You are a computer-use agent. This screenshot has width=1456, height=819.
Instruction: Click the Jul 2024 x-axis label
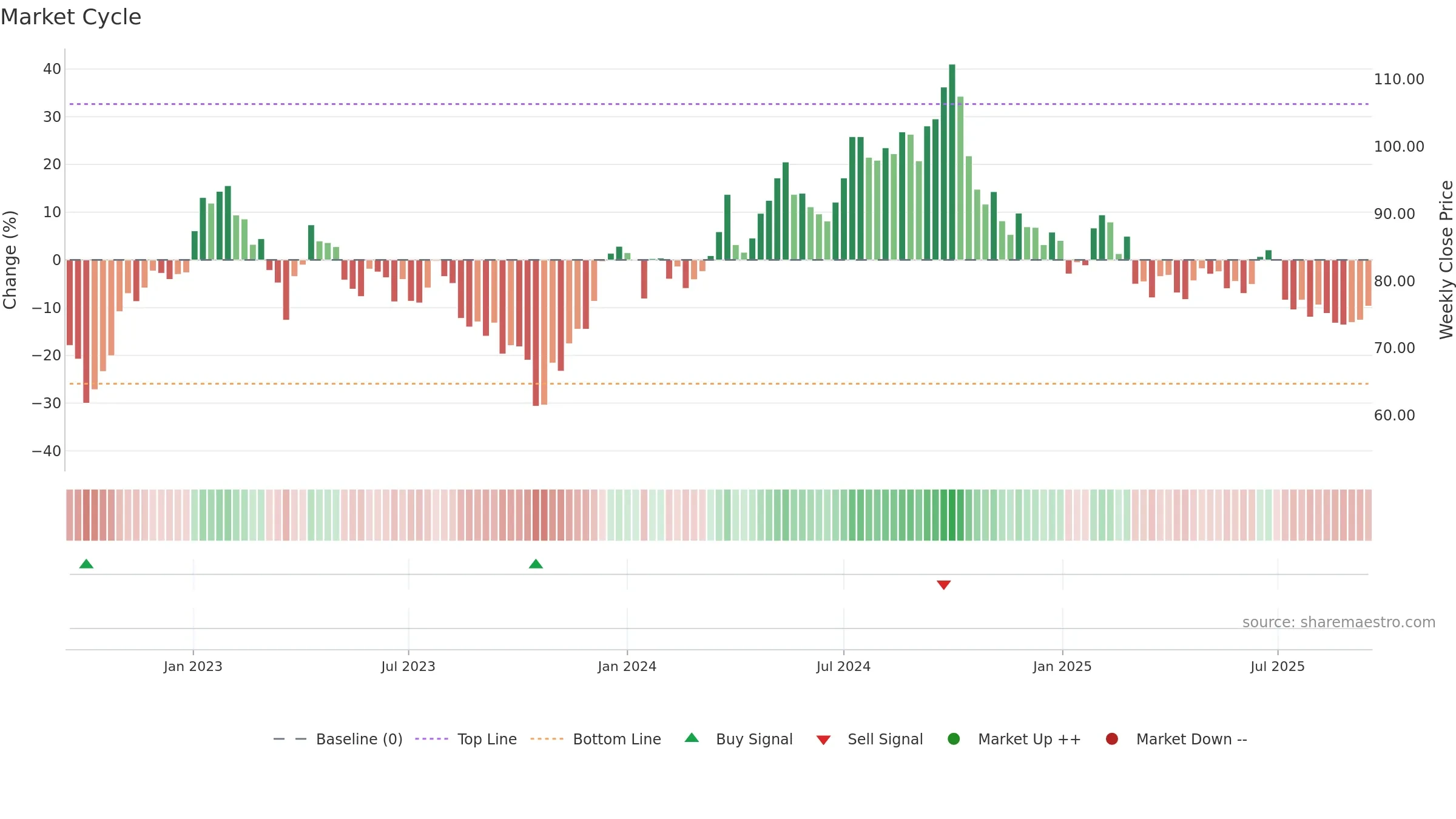tap(843, 666)
